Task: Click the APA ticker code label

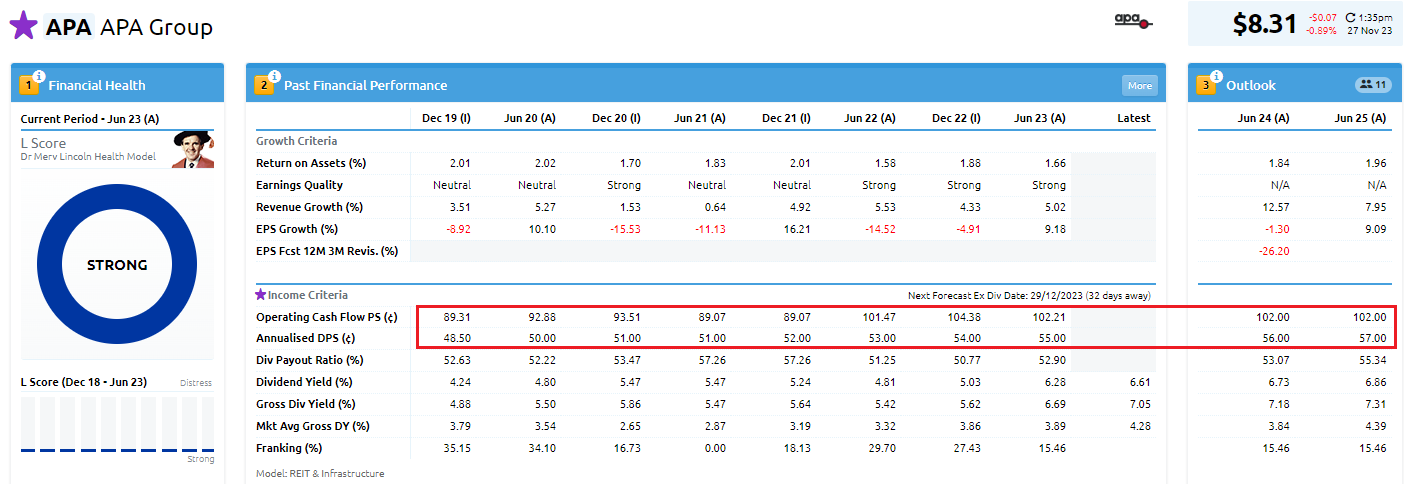Action: coord(68,27)
